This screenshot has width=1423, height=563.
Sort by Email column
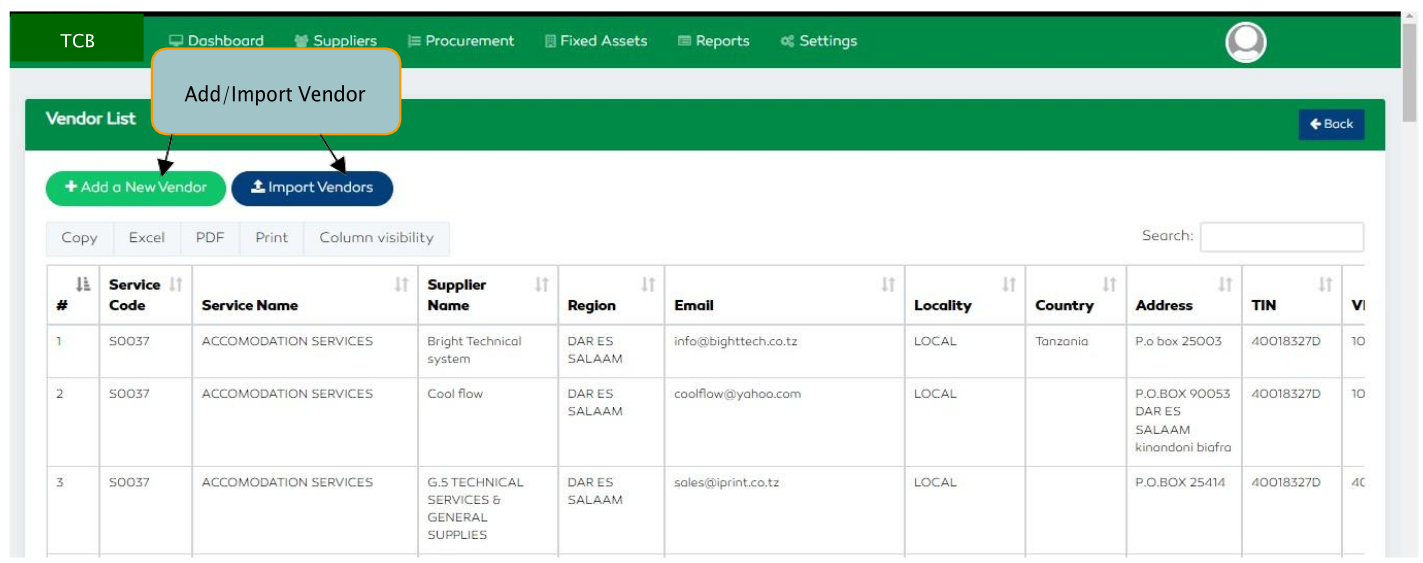[784, 295]
